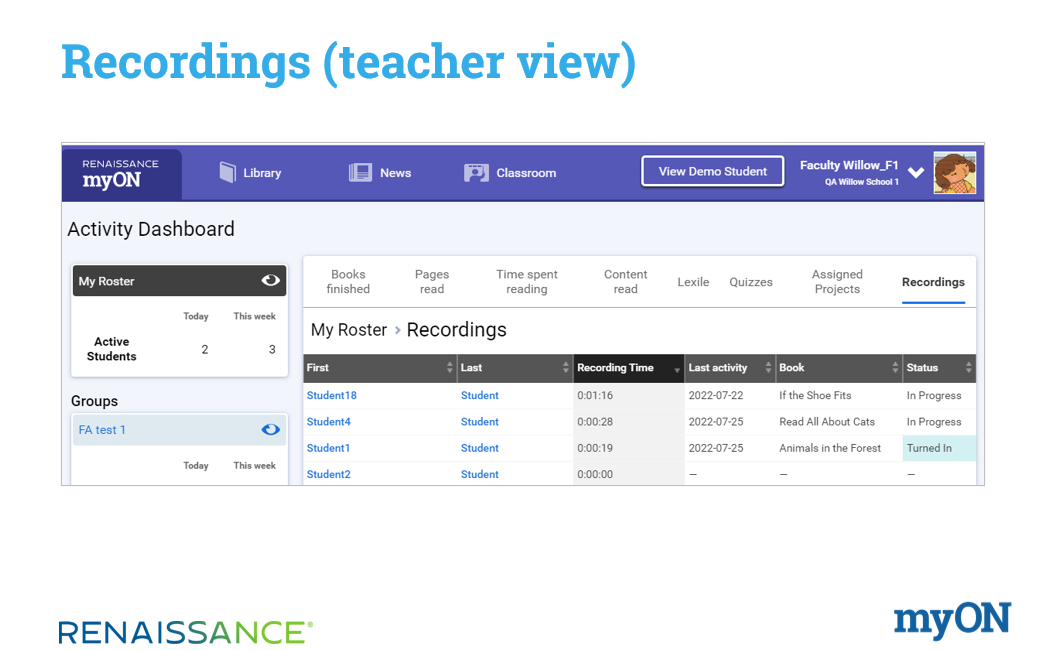Switch to the Time spent reading tab
The width and height of the screenshot is (1044, 651).
527,282
